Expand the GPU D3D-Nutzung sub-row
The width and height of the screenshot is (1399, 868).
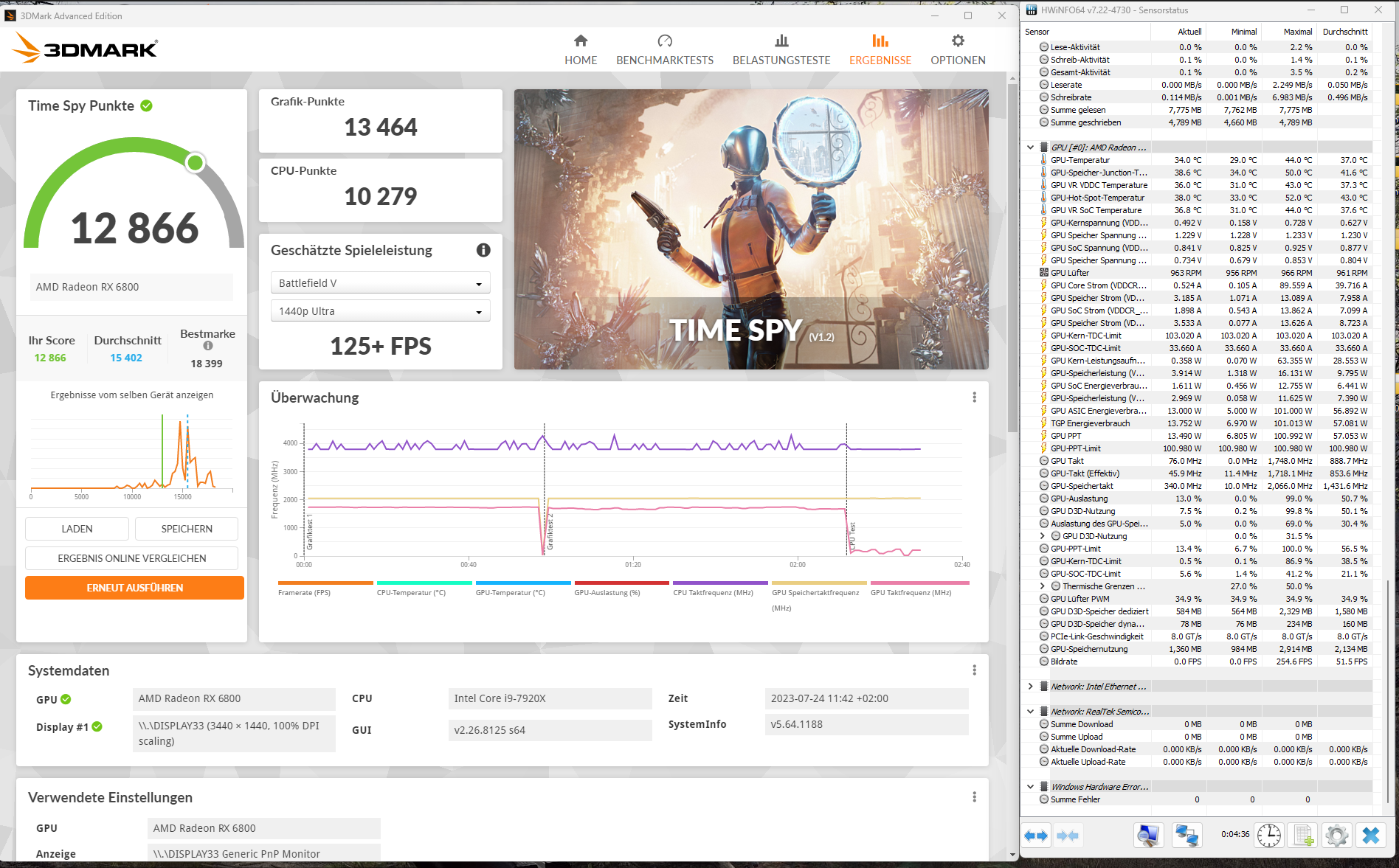pos(1042,536)
